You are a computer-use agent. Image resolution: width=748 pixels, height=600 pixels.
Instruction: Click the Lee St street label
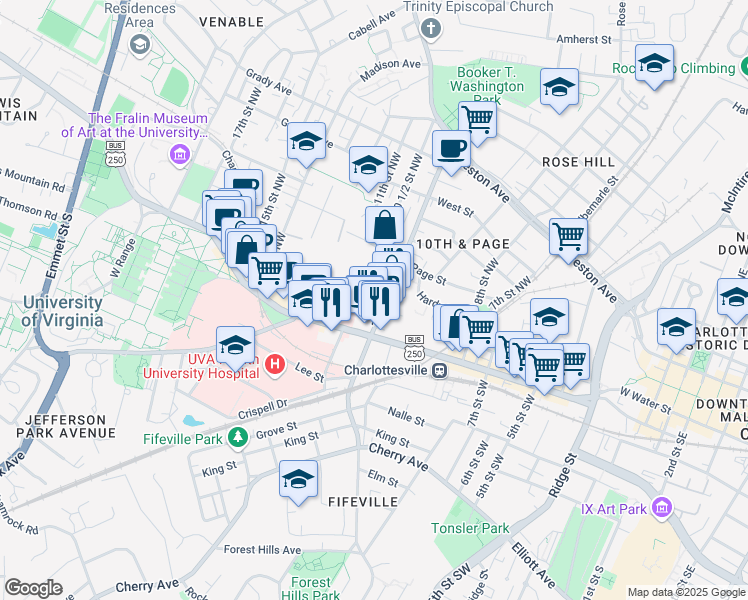click(310, 372)
